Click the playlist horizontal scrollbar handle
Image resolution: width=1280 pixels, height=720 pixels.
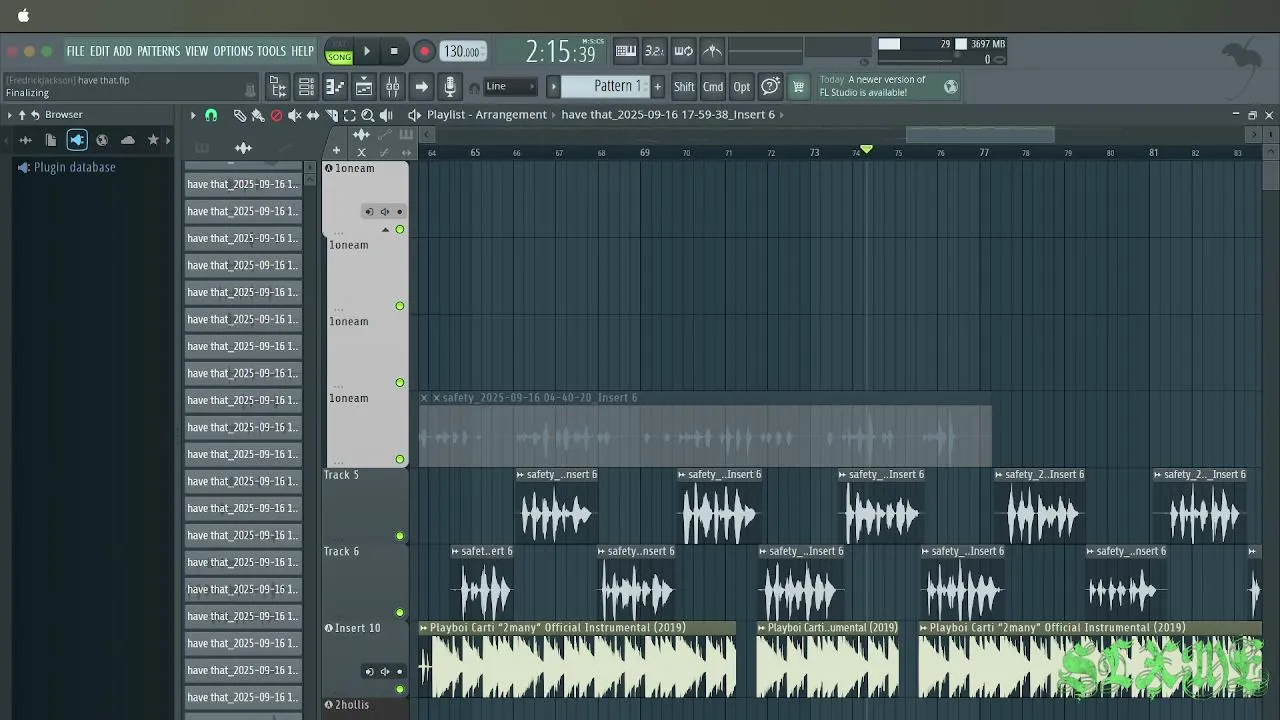click(980, 134)
